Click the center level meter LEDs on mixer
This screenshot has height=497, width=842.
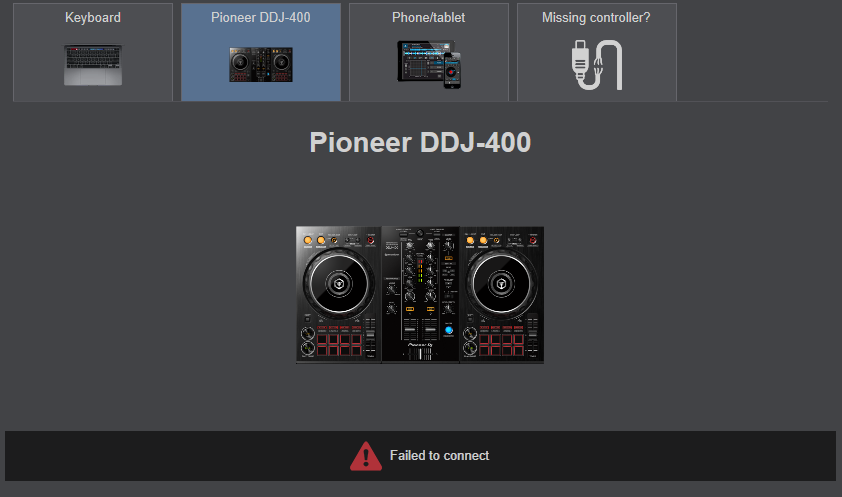tap(420, 271)
